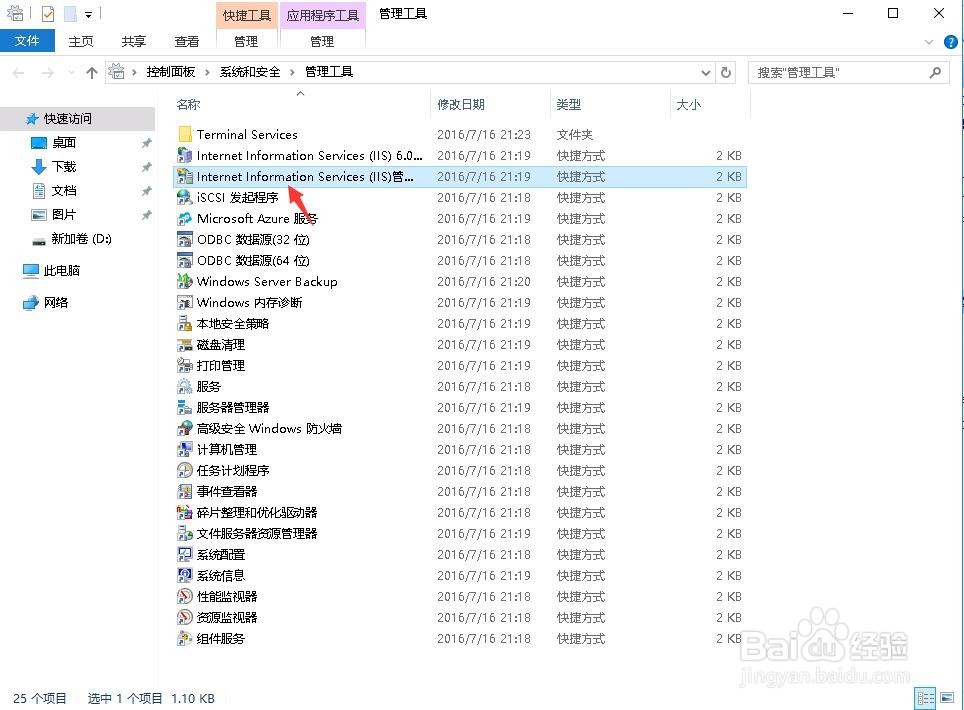The width and height of the screenshot is (964, 710).
Task: Click the Internet Information Services (IIS)管理器 icon
Action: [185, 176]
